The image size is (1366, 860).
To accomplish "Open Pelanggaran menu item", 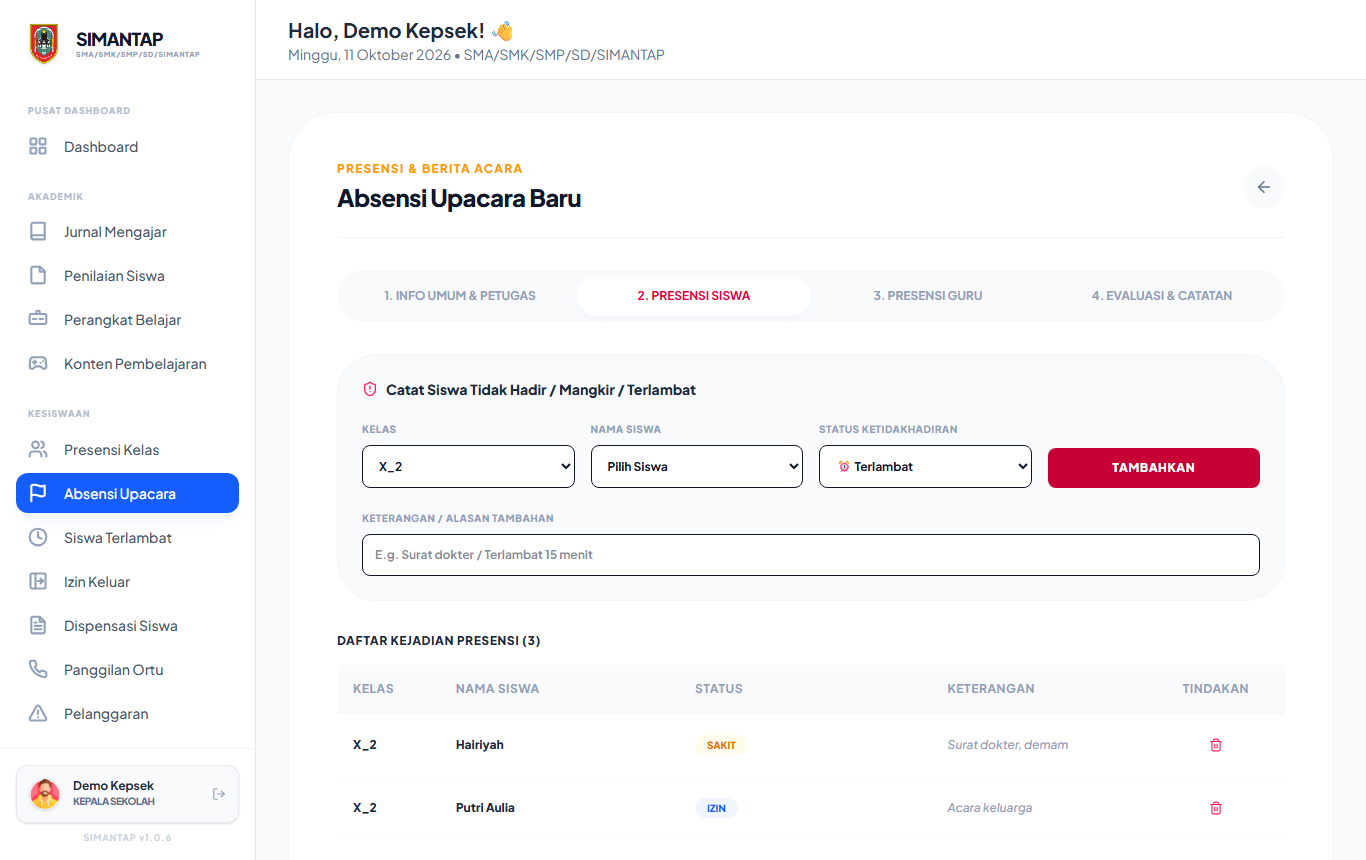I will [x=127, y=714].
